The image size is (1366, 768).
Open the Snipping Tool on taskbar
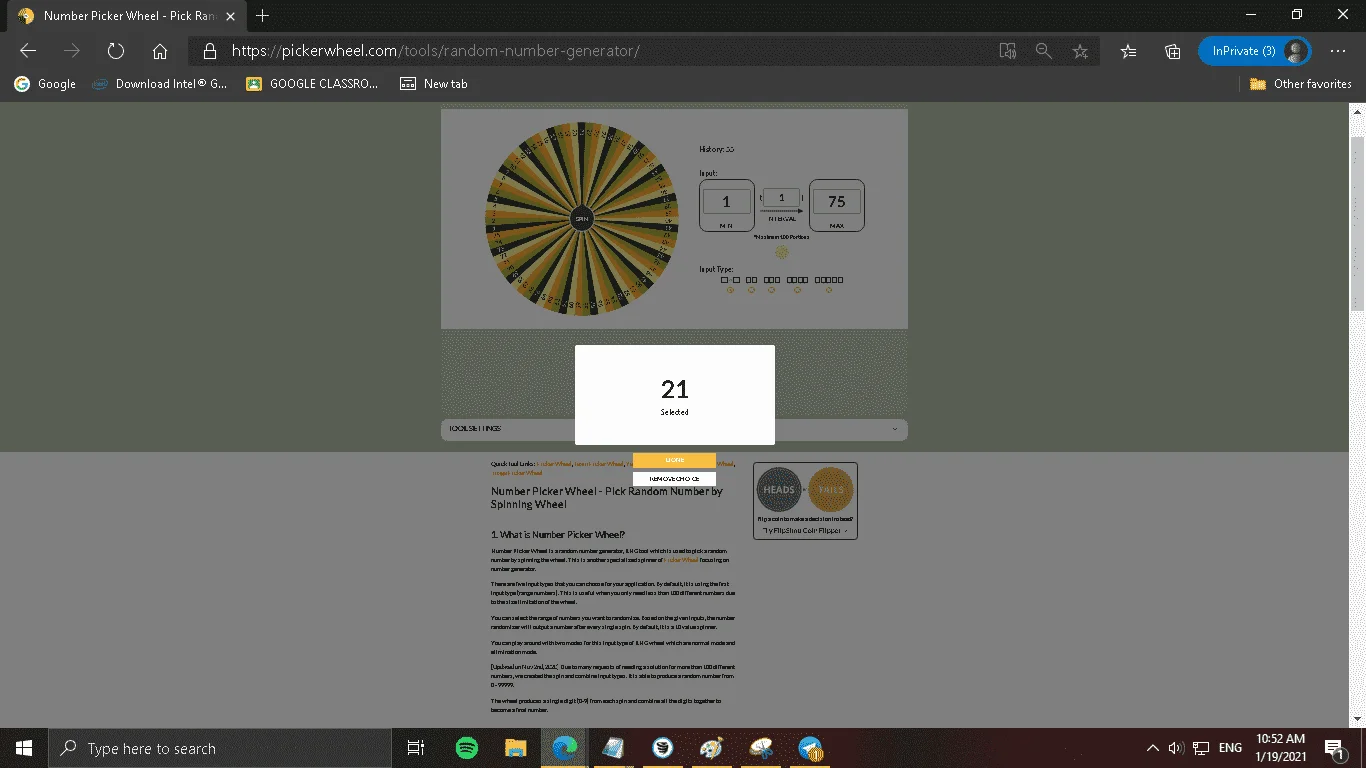click(x=760, y=748)
